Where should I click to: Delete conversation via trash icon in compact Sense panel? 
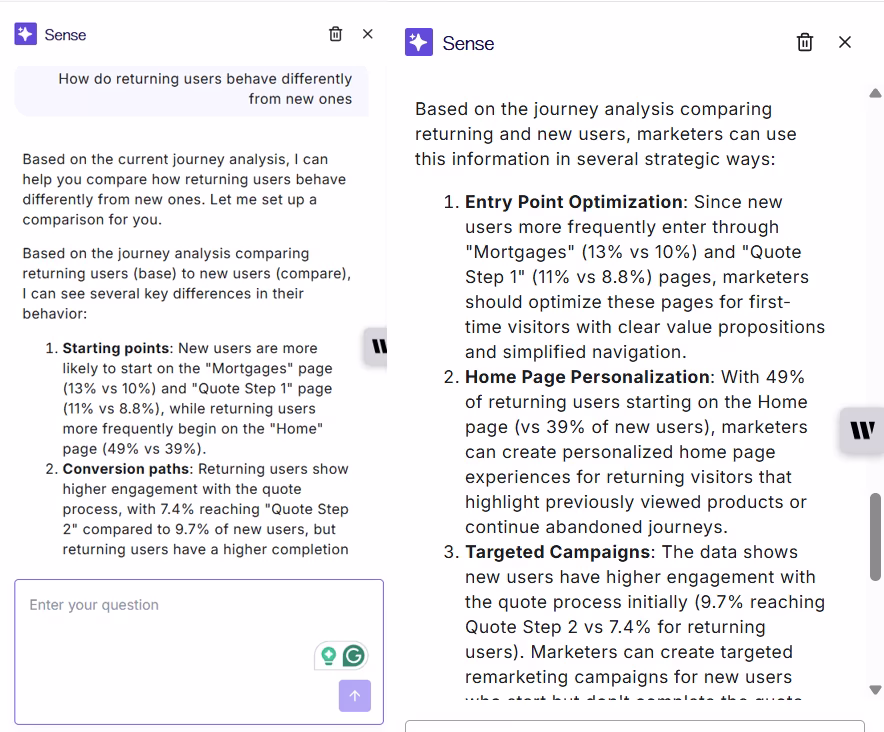pyautogui.click(x=335, y=34)
